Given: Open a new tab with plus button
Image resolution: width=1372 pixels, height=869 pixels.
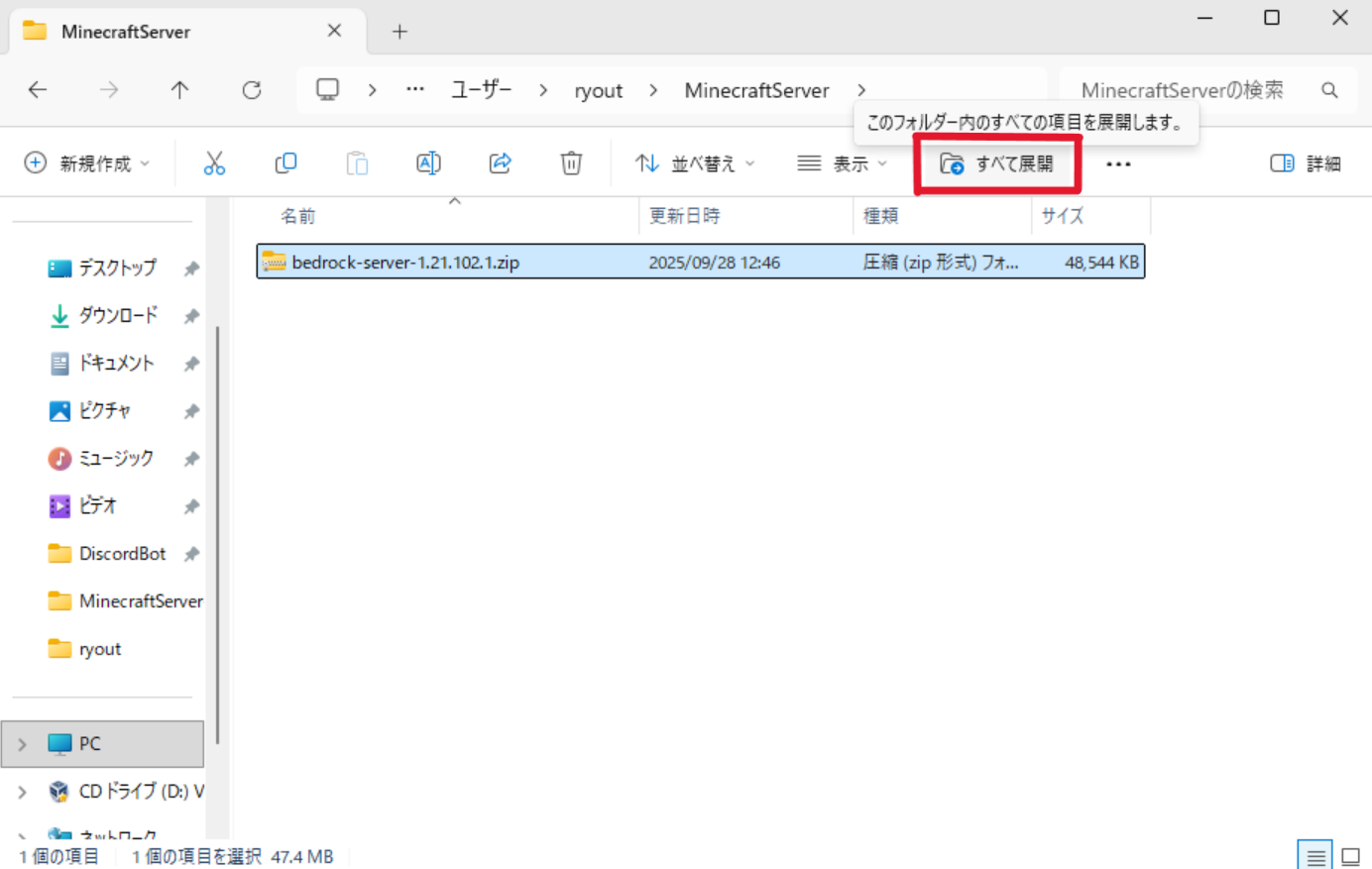Looking at the screenshot, I should (400, 32).
